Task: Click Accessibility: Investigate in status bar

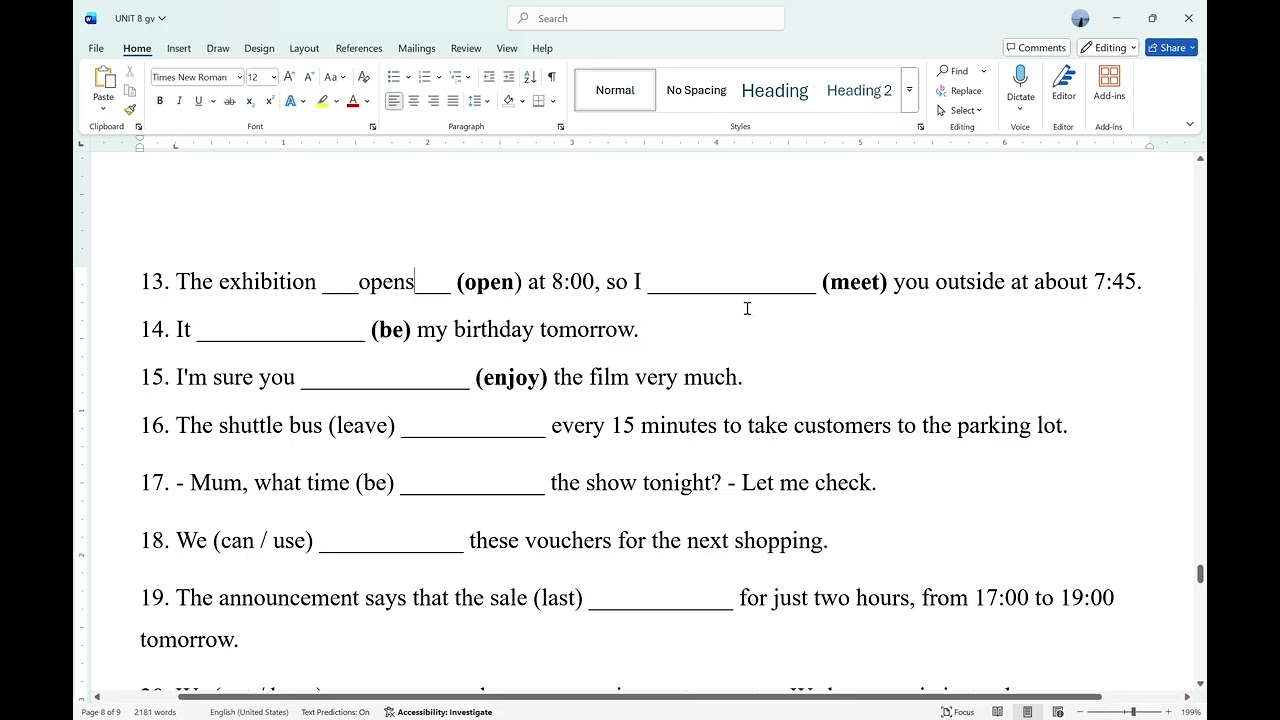Action: [438, 712]
